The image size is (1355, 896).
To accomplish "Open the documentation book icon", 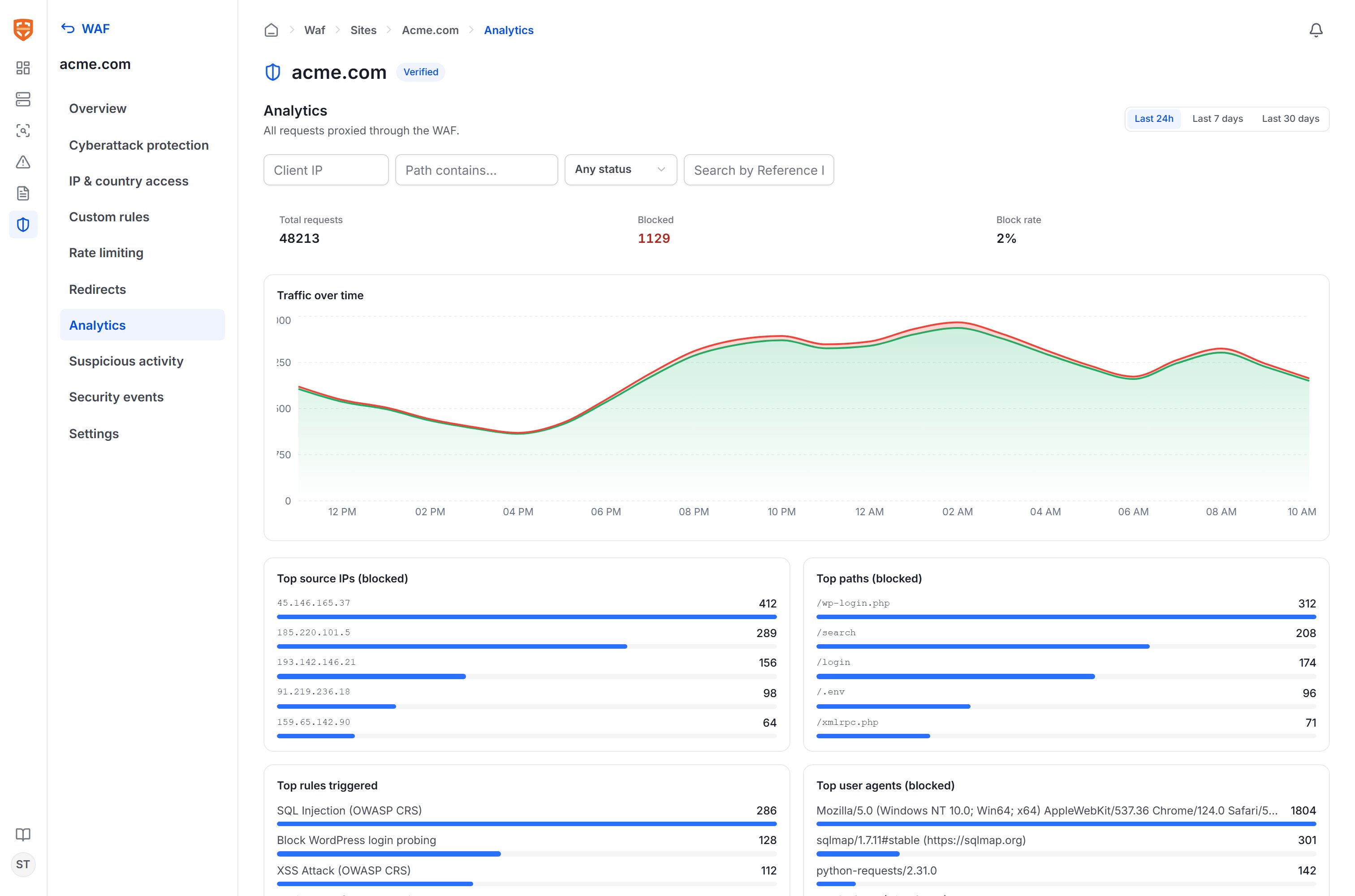I will coord(23,834).
